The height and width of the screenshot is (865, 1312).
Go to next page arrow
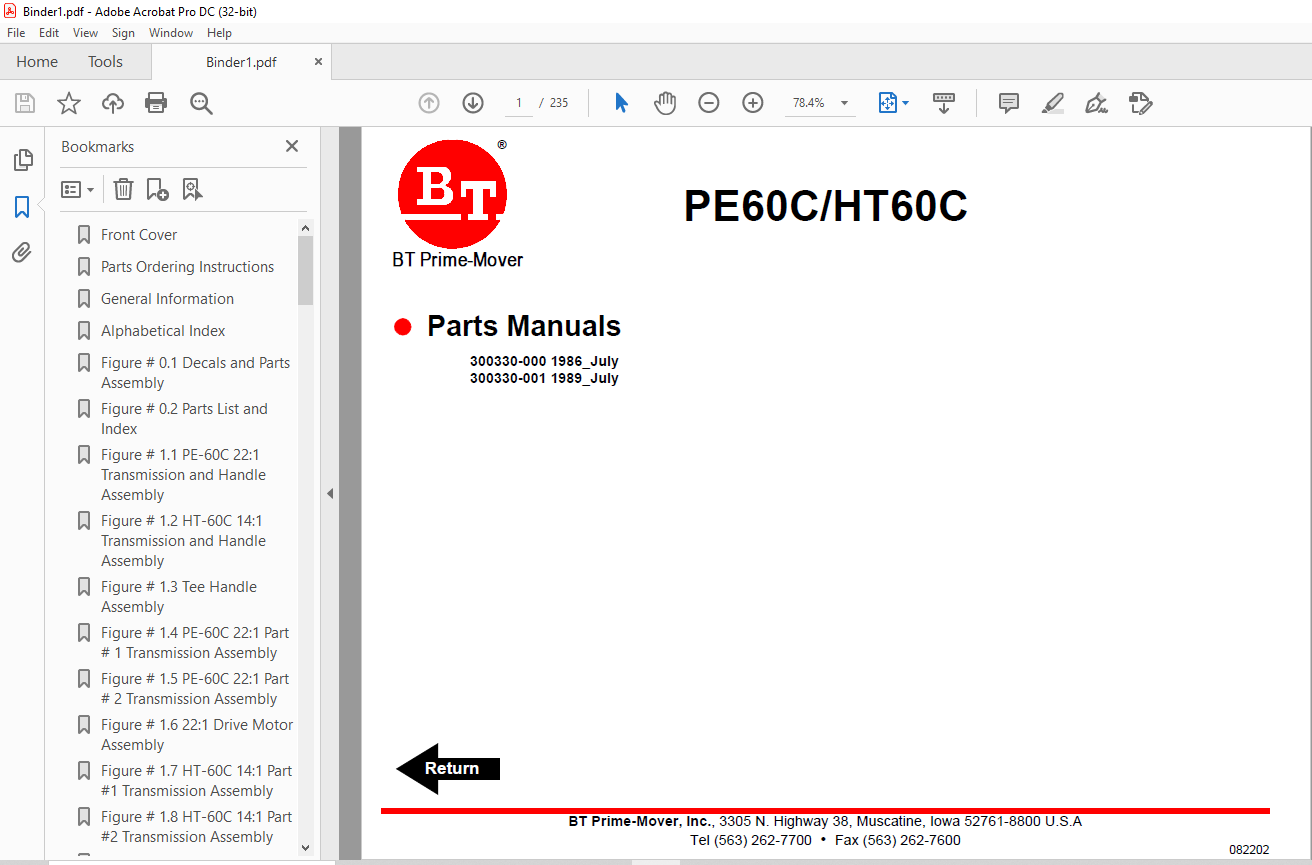[x=473, y=103]
